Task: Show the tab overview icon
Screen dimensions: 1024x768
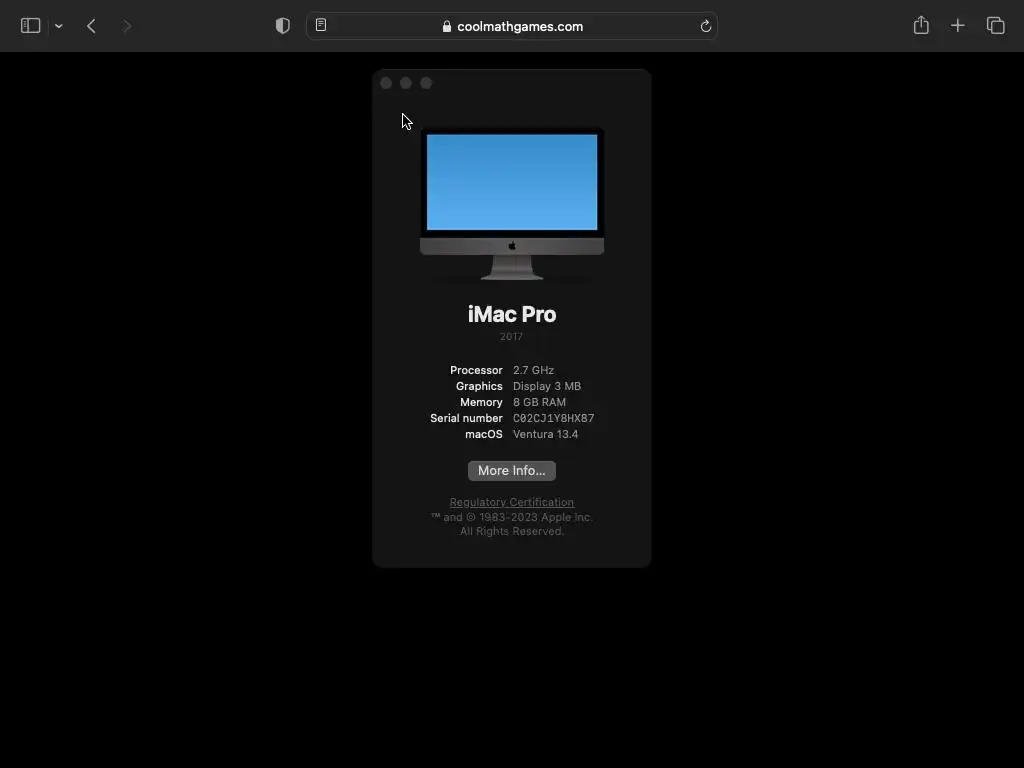Action: tap(995, 25)
